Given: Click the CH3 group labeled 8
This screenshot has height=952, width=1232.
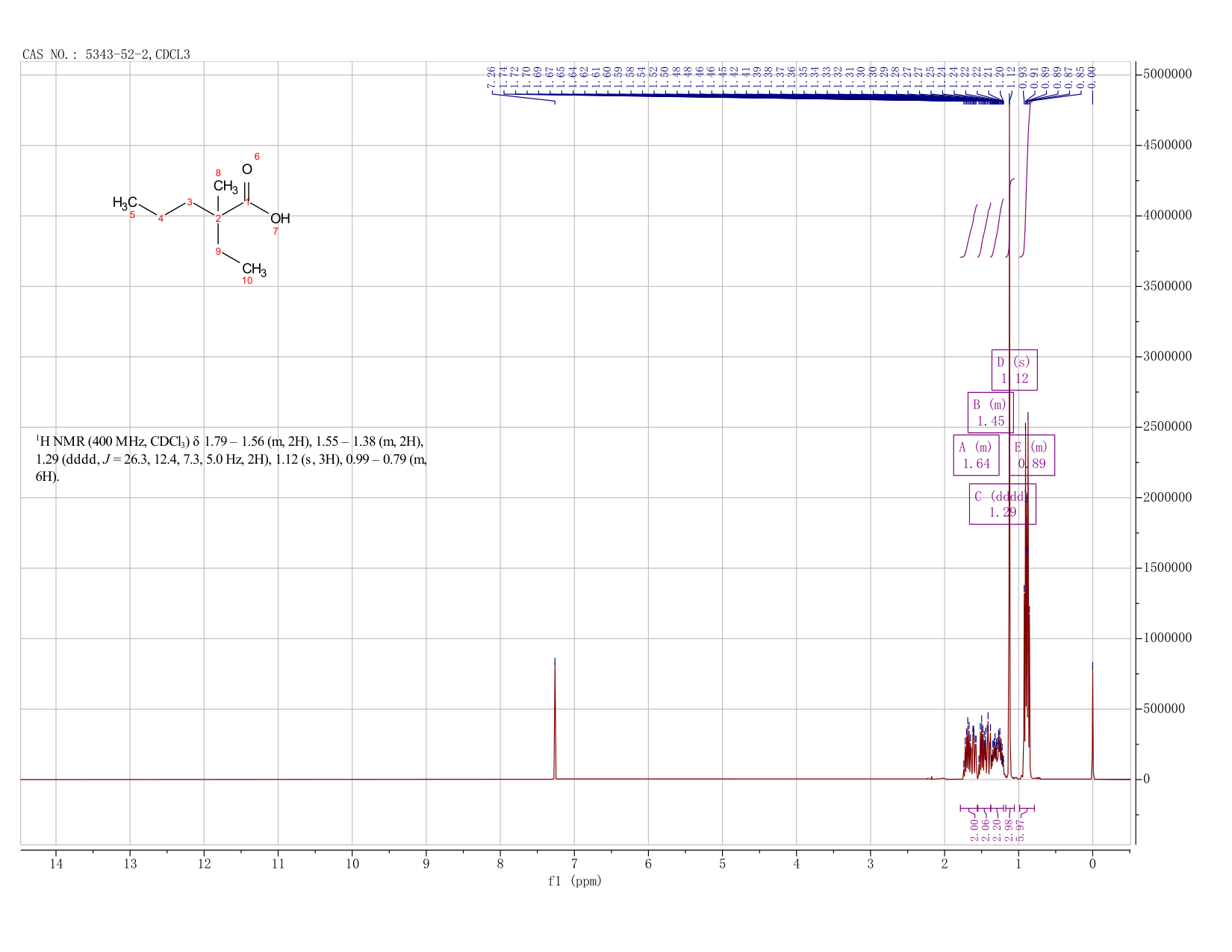Looking at the screenshot, I should tap(225, 186).
